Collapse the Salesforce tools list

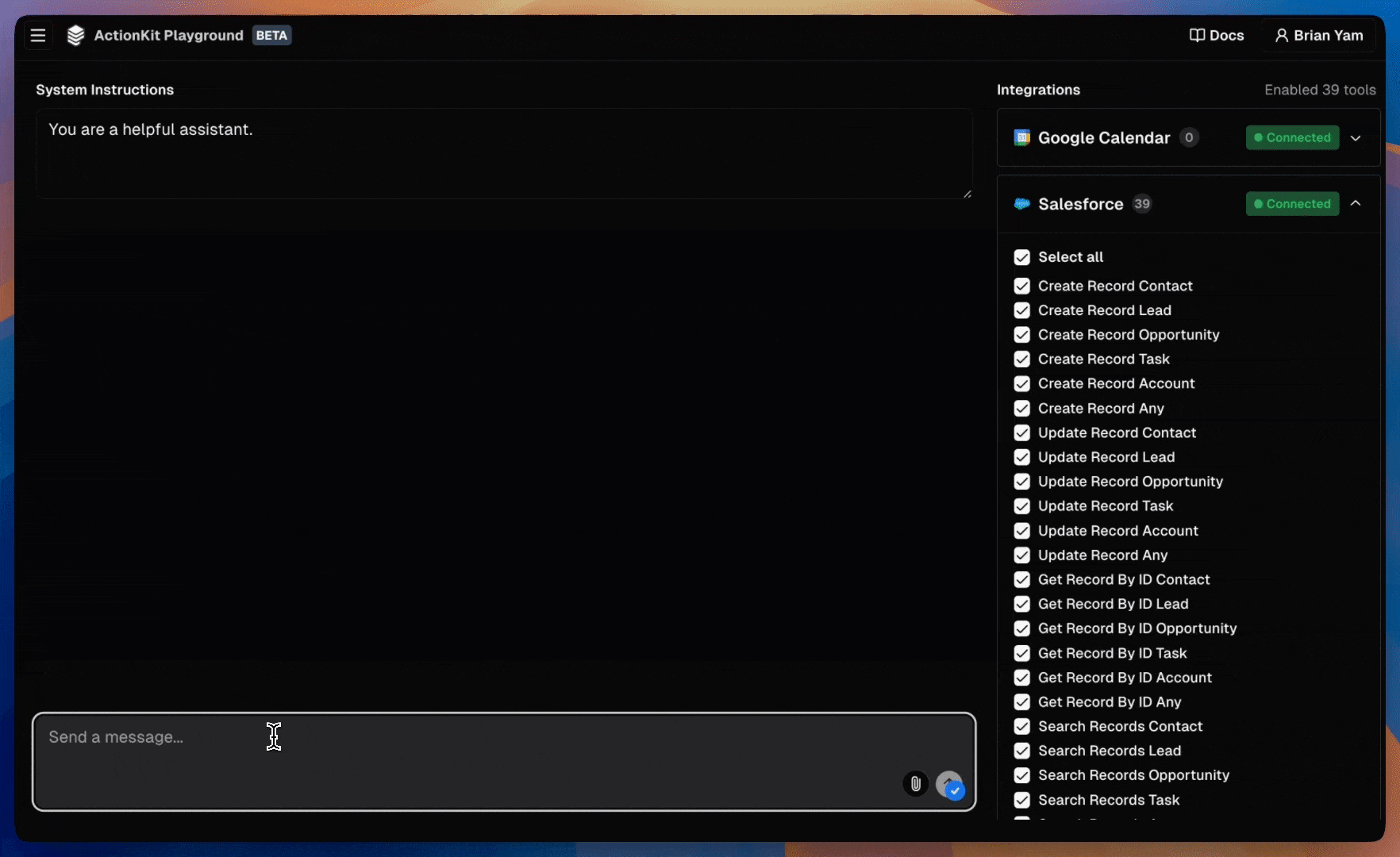point(1356,204)
